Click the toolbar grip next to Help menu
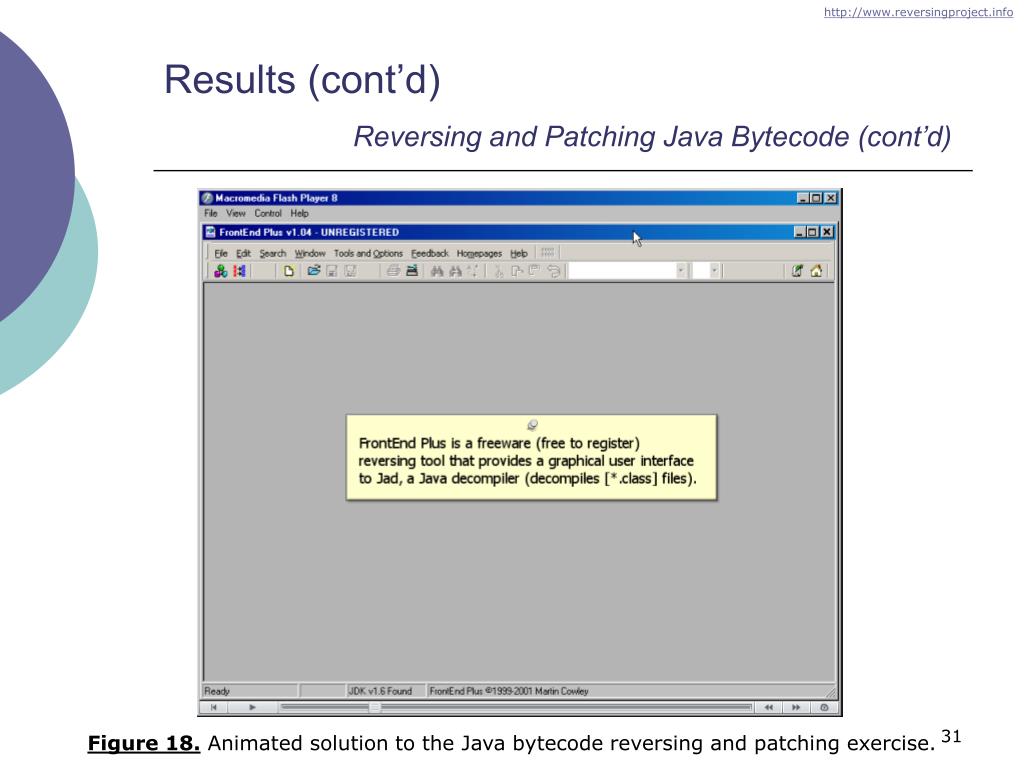1024x768 pixels. tap(548, 253)
